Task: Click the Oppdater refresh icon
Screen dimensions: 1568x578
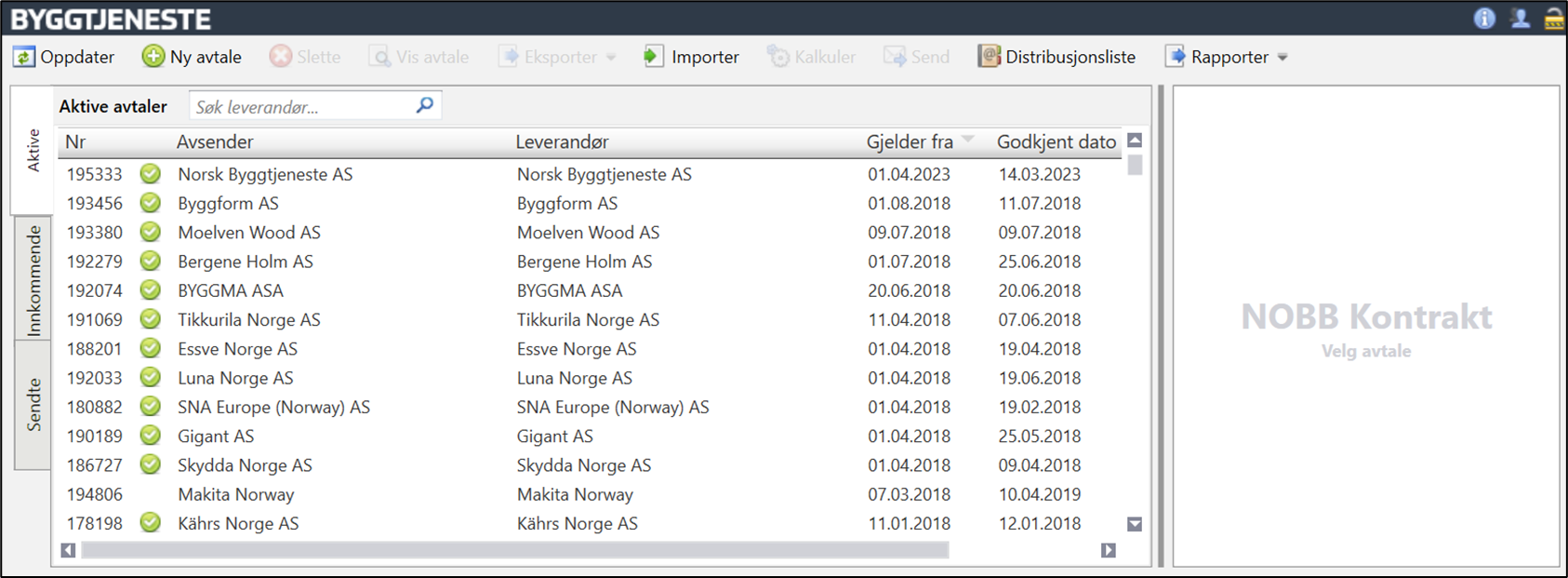Action: 23,57
